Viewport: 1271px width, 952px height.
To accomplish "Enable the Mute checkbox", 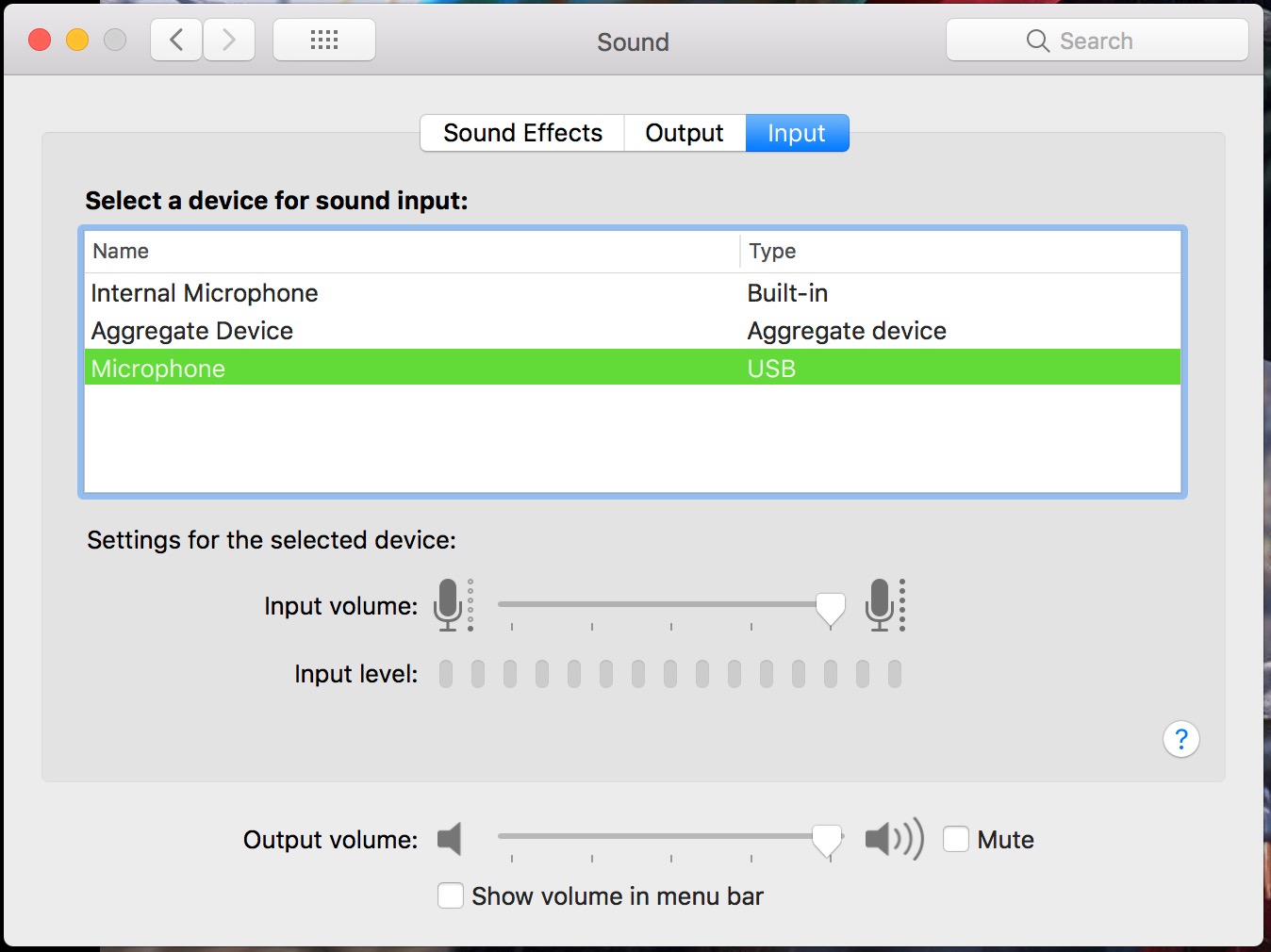I will tap(956, 838).
